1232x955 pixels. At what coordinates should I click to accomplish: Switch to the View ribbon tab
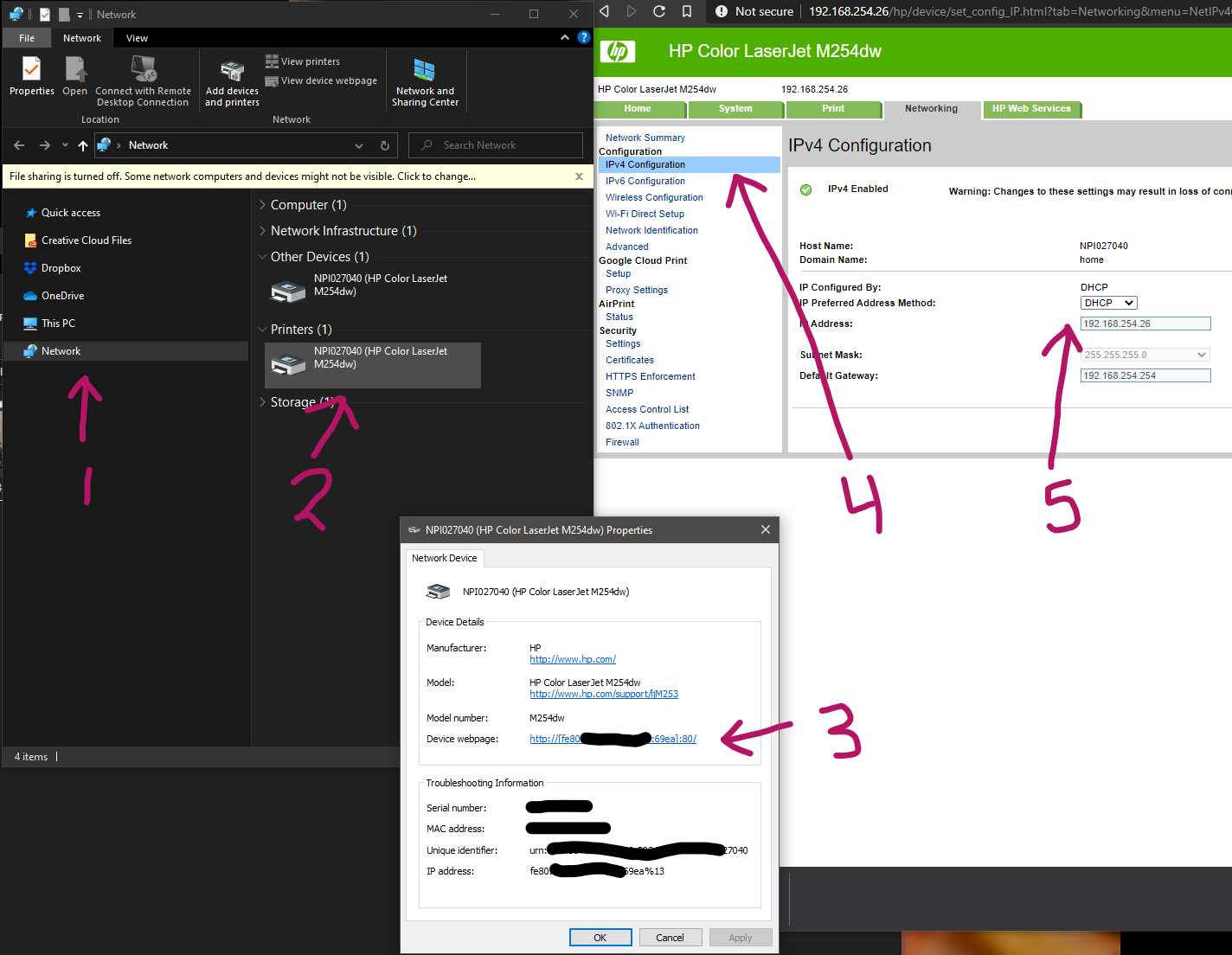[137, 38]
